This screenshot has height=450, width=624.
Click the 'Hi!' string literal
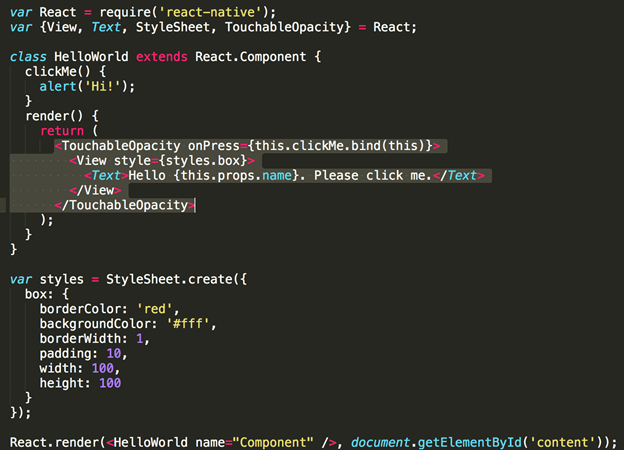(102, 86)
